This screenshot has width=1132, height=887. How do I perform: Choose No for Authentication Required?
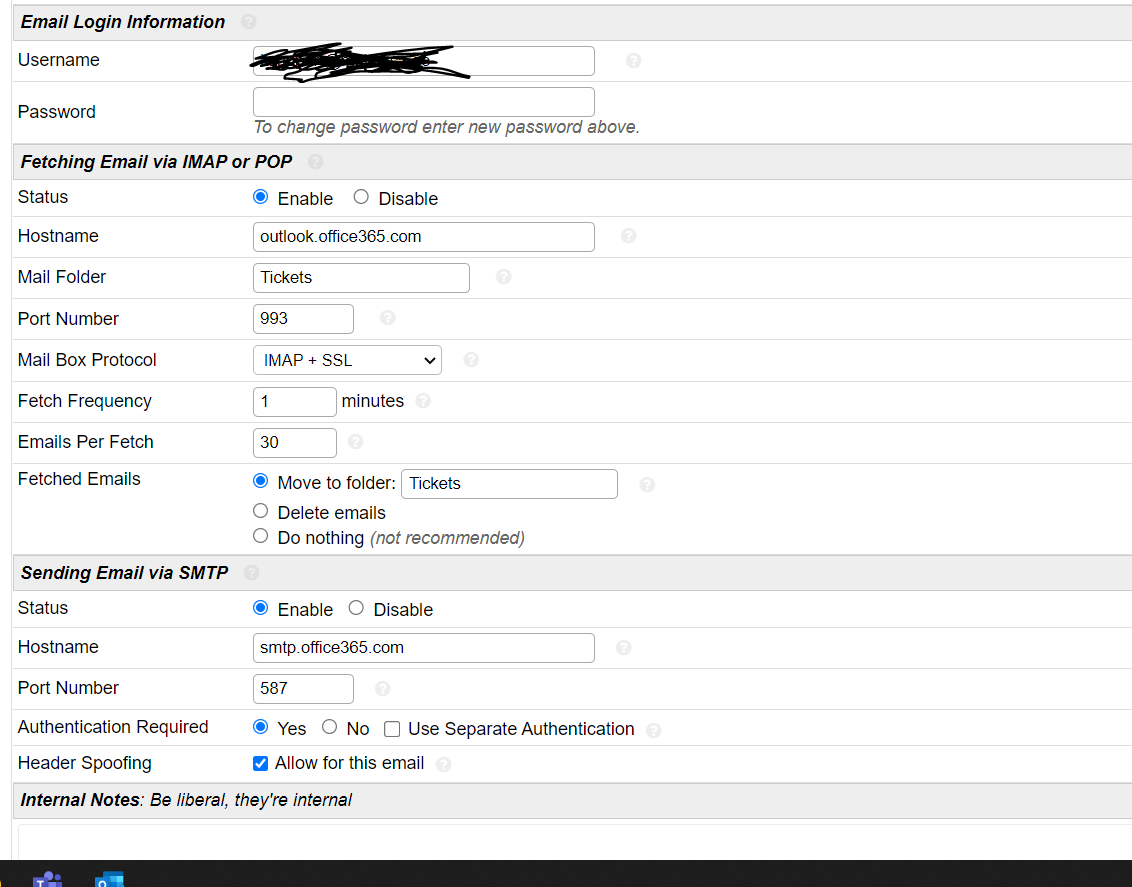tap(329, 728)
